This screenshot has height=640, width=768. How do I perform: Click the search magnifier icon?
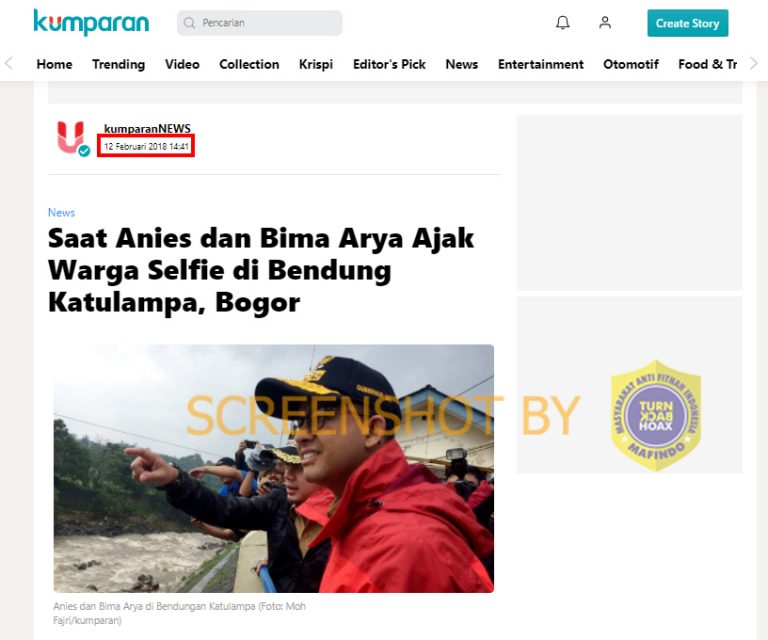coord(189,23)
